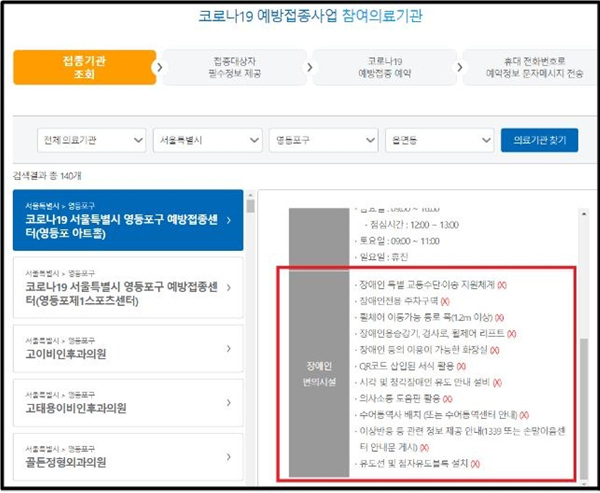Screen dimensions: 600x493
Task: Click arrow icon after 접종대상자 필수정보 step
Action: (x=310, y=67)
